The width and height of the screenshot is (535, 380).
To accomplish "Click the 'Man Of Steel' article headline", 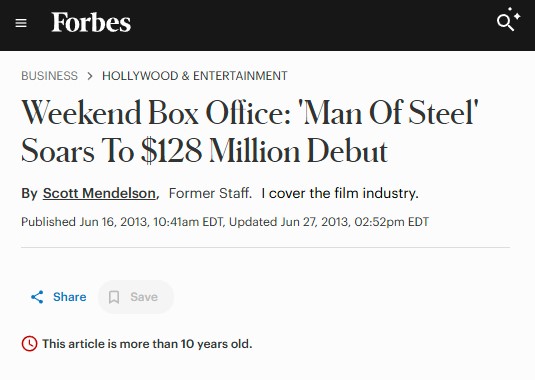I will tap(250, 131).
